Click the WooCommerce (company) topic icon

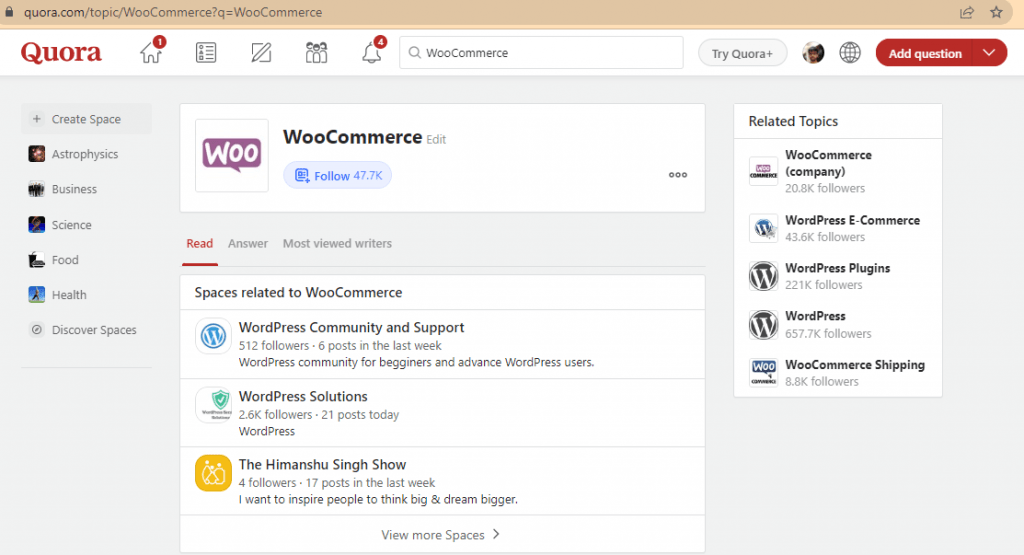coord(763,171)
